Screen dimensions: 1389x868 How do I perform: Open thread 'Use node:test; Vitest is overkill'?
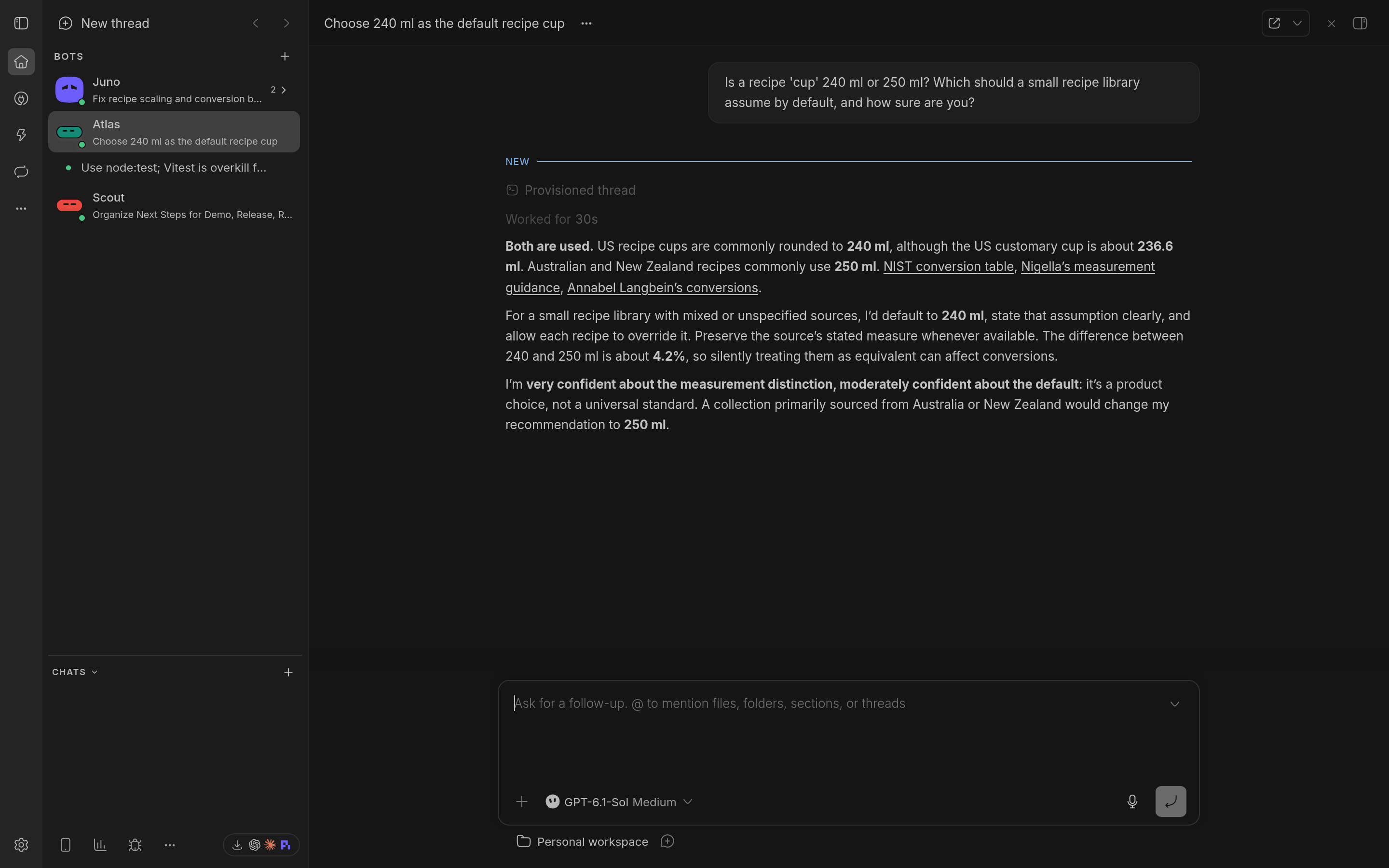pos(174,168)
